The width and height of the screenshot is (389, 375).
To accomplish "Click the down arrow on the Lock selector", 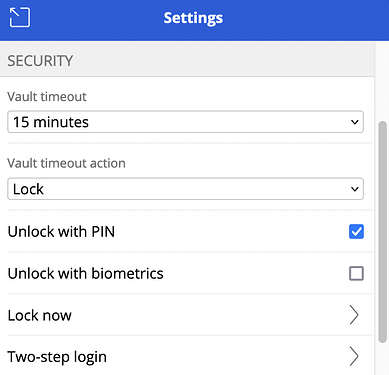I will [355, 189].
